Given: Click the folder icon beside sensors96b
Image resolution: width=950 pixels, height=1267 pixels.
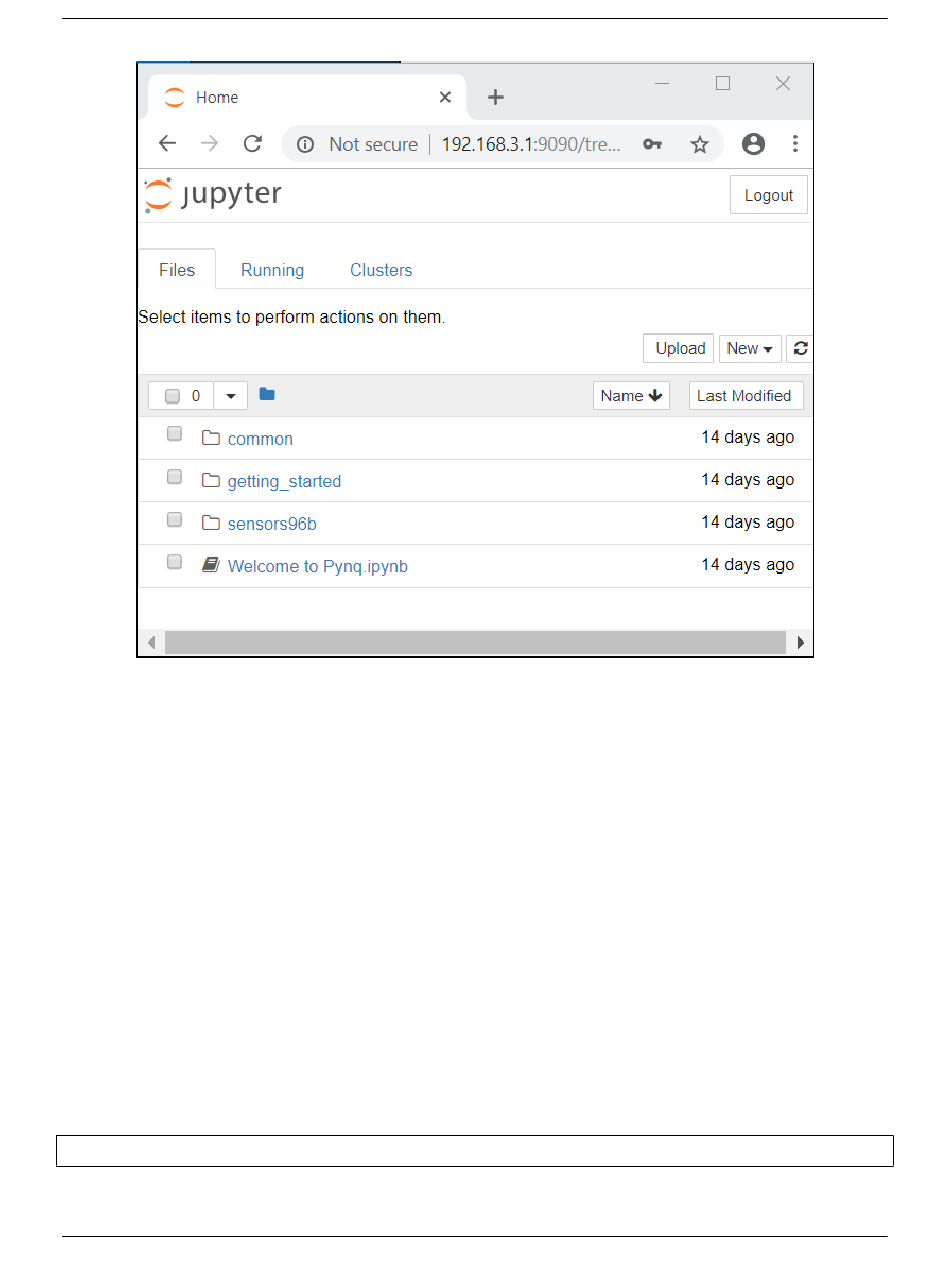Looking at the screenshot, I should pyautogui.click(x=210, y=523).
